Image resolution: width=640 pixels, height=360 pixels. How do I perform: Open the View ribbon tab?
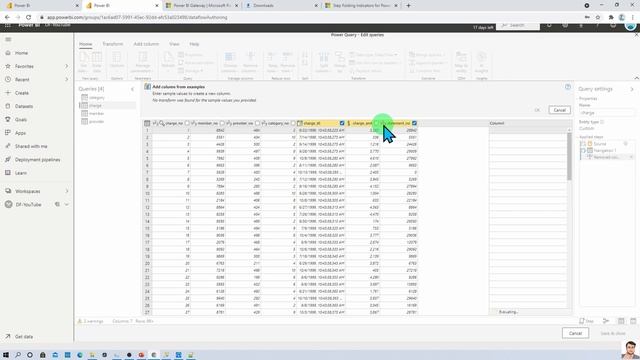[x=174, y=44]
